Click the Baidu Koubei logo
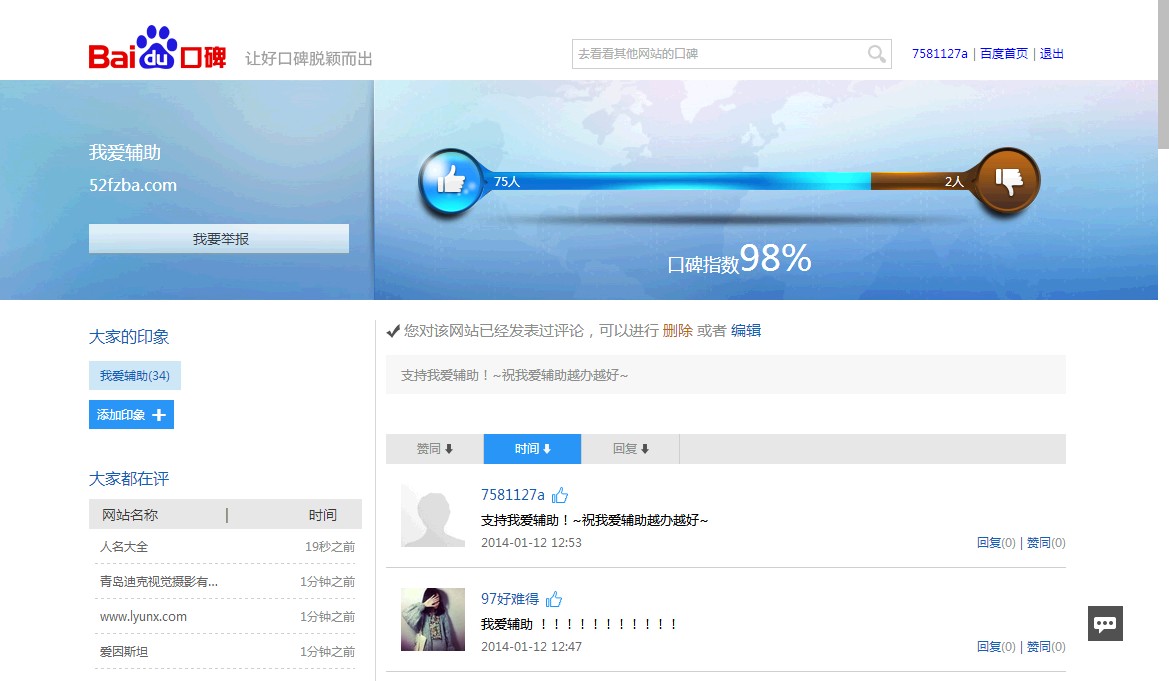 [157, 48]
